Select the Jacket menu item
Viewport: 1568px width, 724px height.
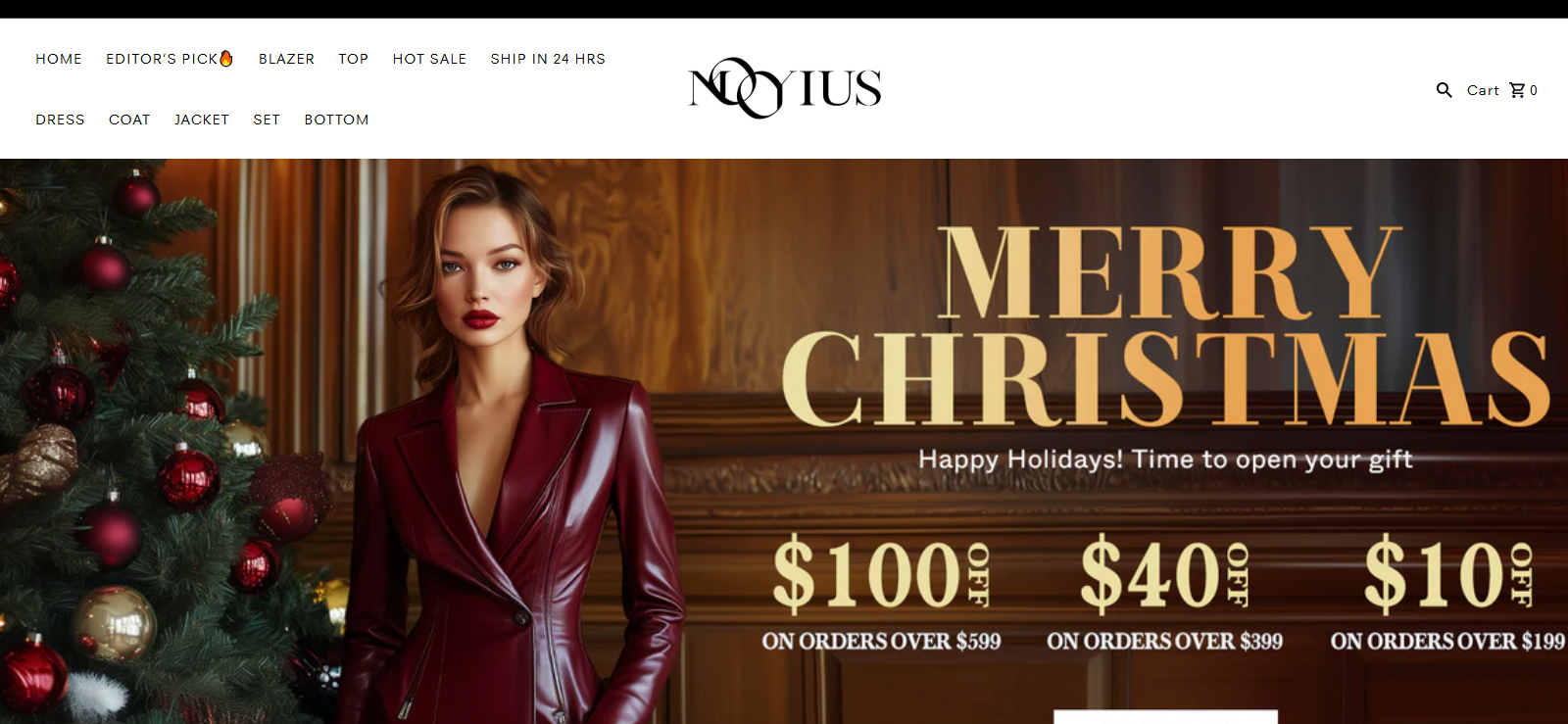pyautogui.click(x=202, y=120)
